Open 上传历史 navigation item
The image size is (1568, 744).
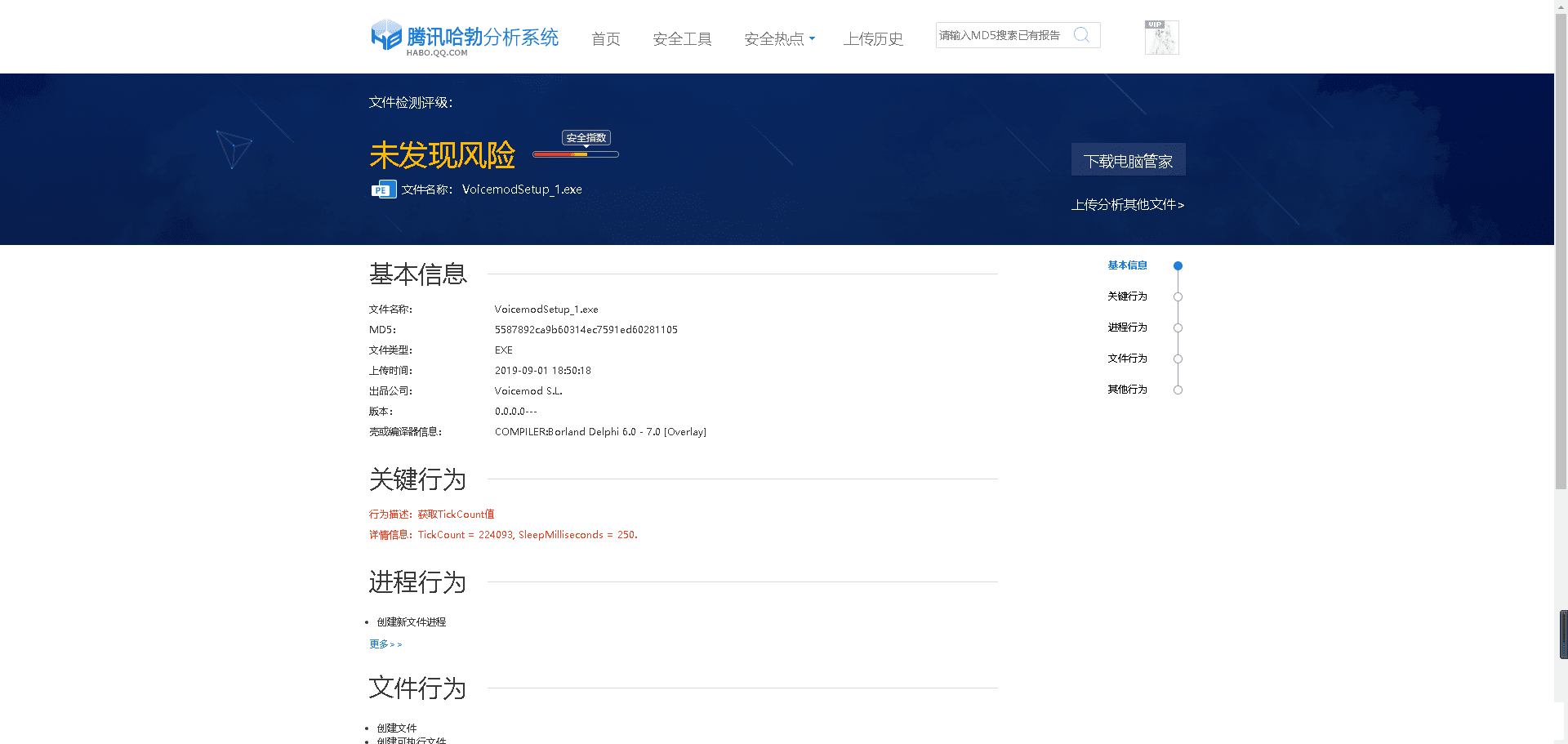coord(873,38)
